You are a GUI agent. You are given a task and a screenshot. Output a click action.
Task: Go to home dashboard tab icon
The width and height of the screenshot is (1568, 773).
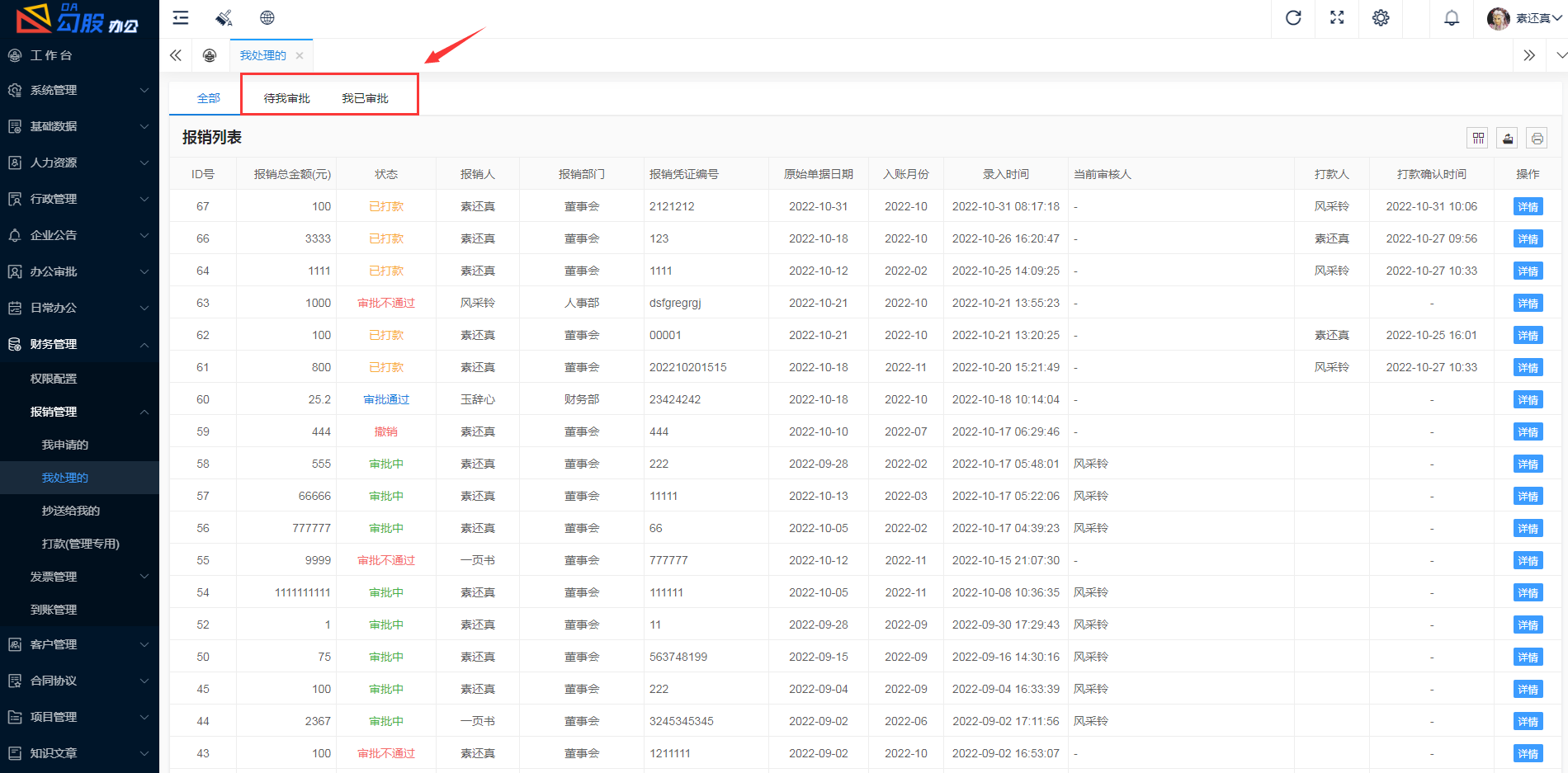coord(210,55)
